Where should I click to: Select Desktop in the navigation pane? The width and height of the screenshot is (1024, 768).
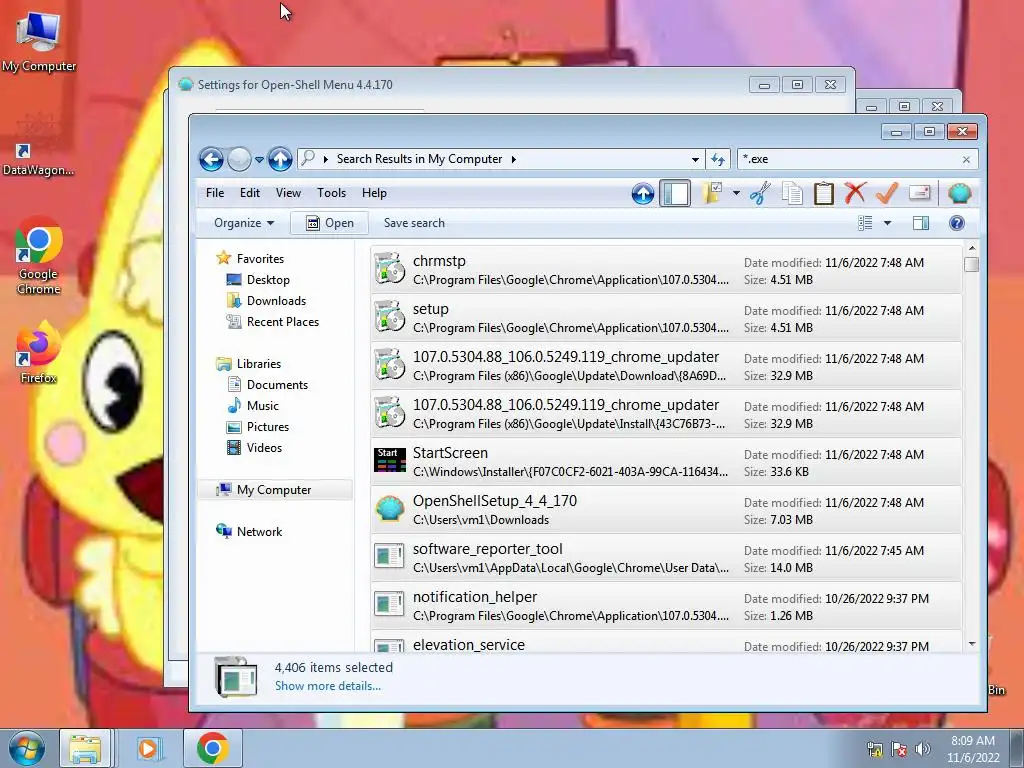tap(268, 280)
